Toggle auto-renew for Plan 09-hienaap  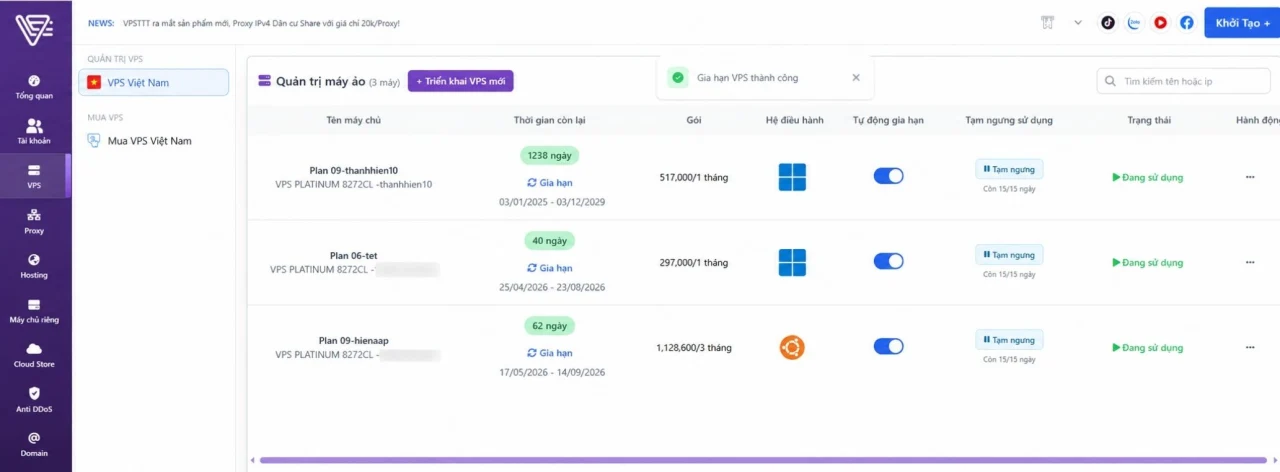pyautogui.click(x=888, y=346)
